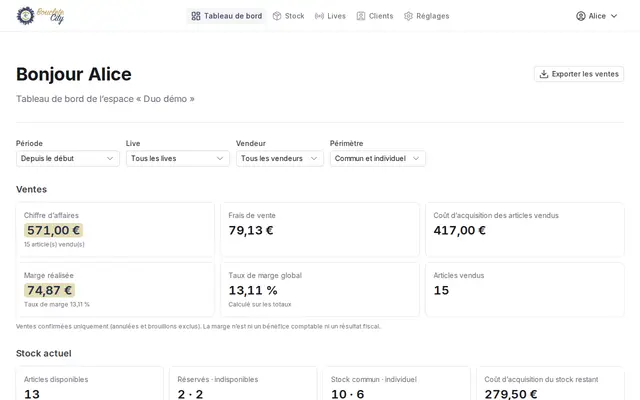Viewport: 640px width, 400px height.
Task: Open the Période dropdown Depuis le début
Action: pyautogui.click(x=68, y=158)
